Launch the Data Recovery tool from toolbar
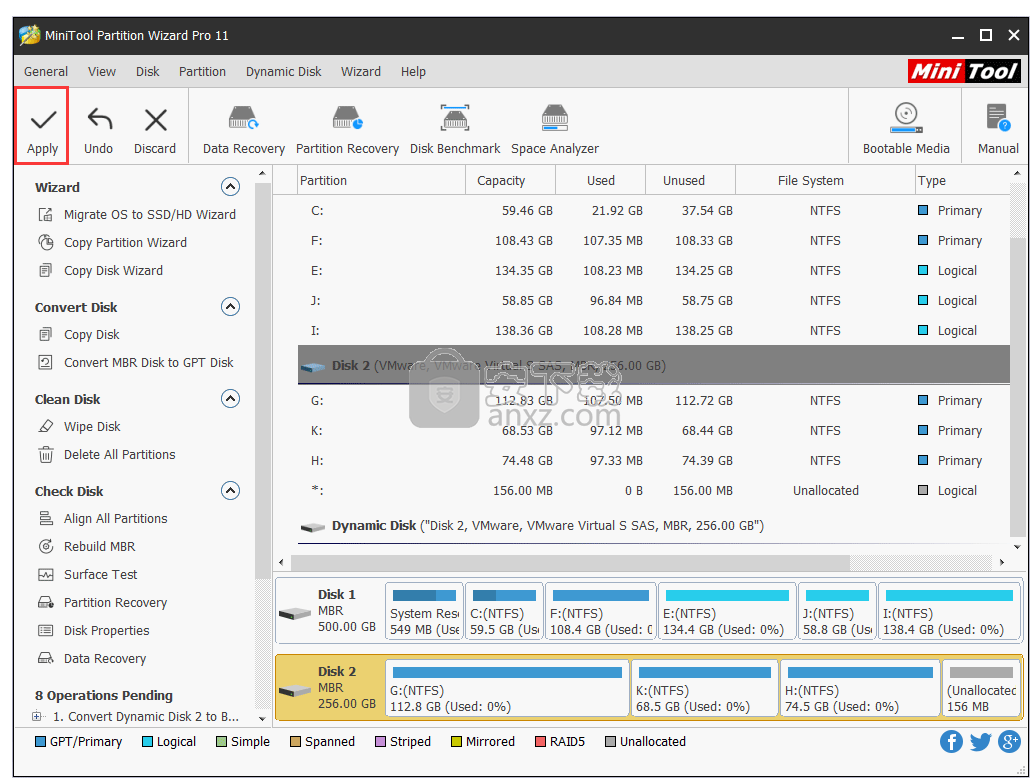The image size is (1034, 780). 243,130
